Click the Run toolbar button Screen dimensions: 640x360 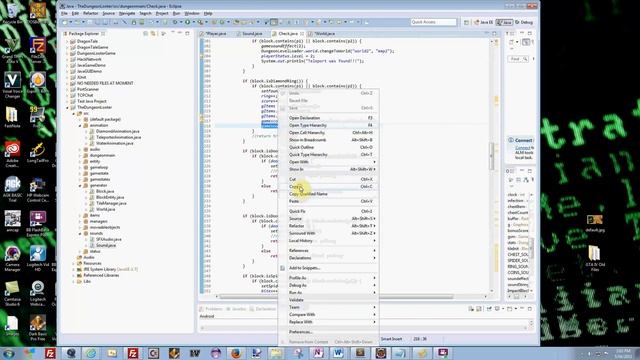188,22
